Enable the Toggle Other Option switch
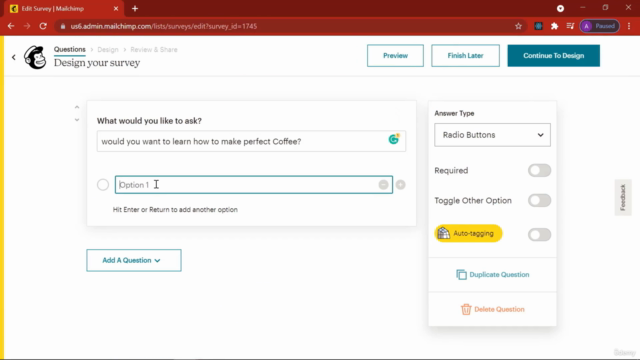This screenshot has width=640, height=360. [x=539, y=200]
